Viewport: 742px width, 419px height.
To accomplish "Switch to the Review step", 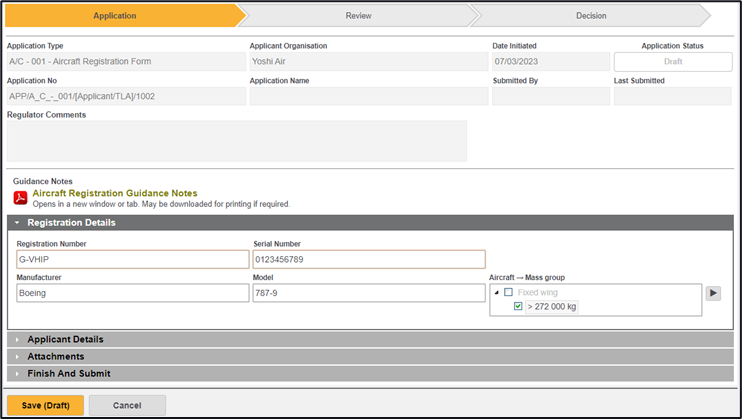I will point(358,16).
